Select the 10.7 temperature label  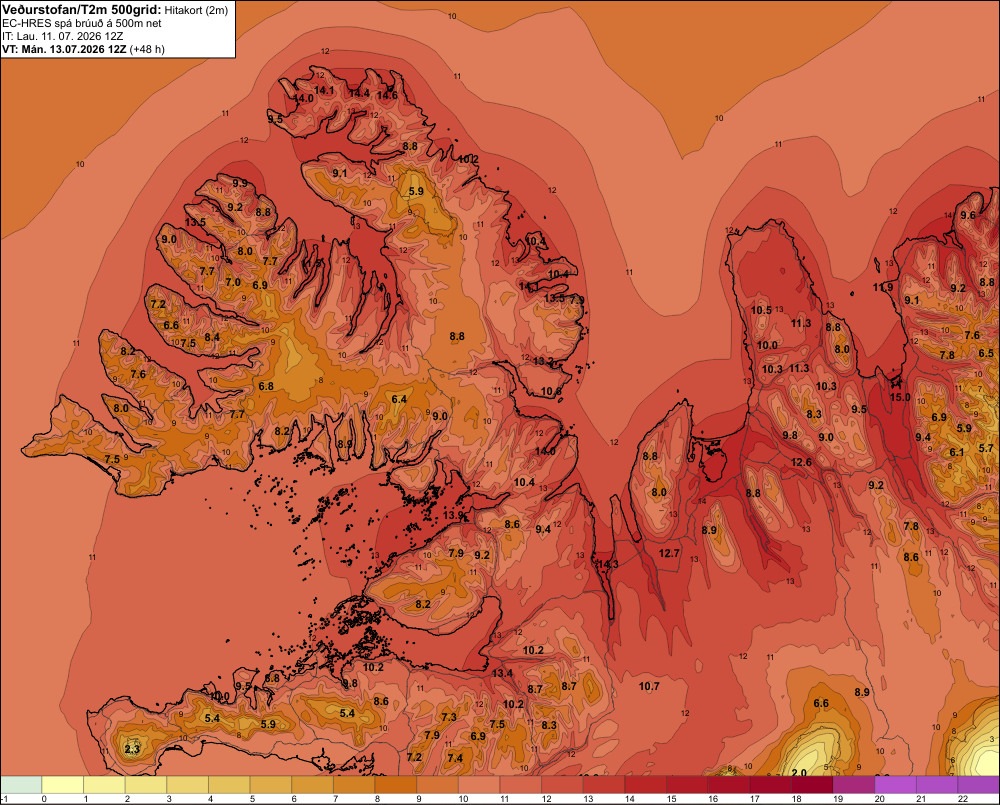pos(649,686)
